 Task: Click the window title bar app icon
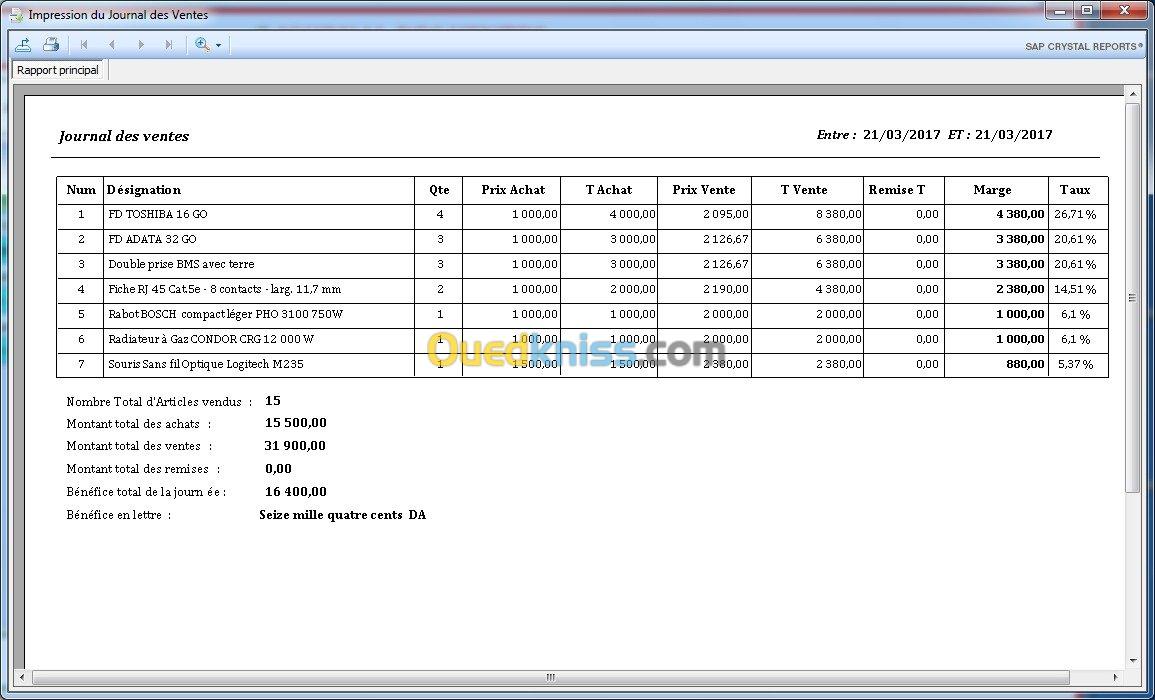point(16,15)
